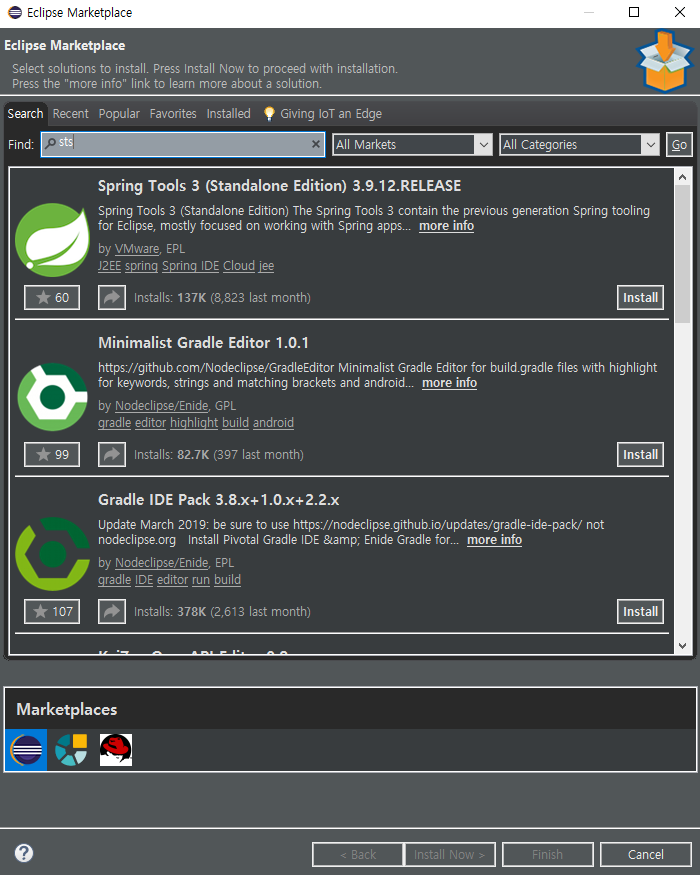Screen dimensions: 700x875
Task: Share the Gradle IDE Pack listing
Action: [x=112, y=611]
